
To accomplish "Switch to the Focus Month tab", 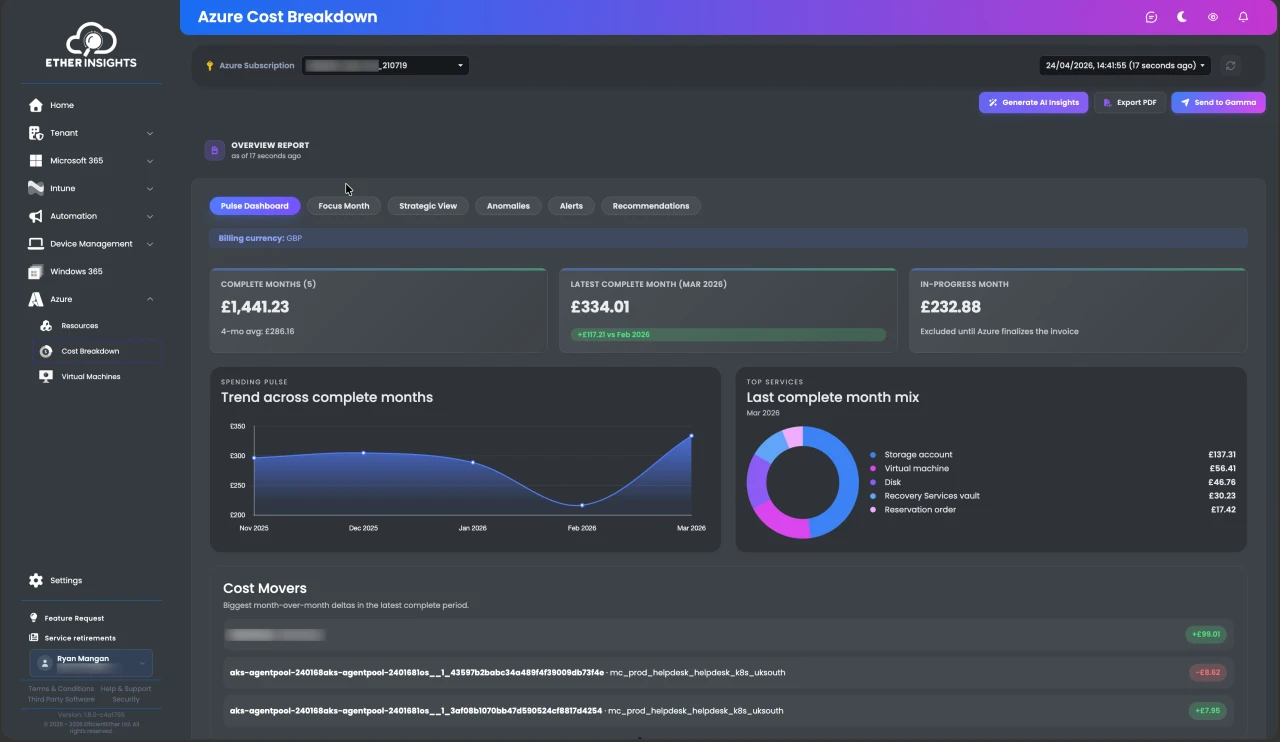I will (344, 206).
